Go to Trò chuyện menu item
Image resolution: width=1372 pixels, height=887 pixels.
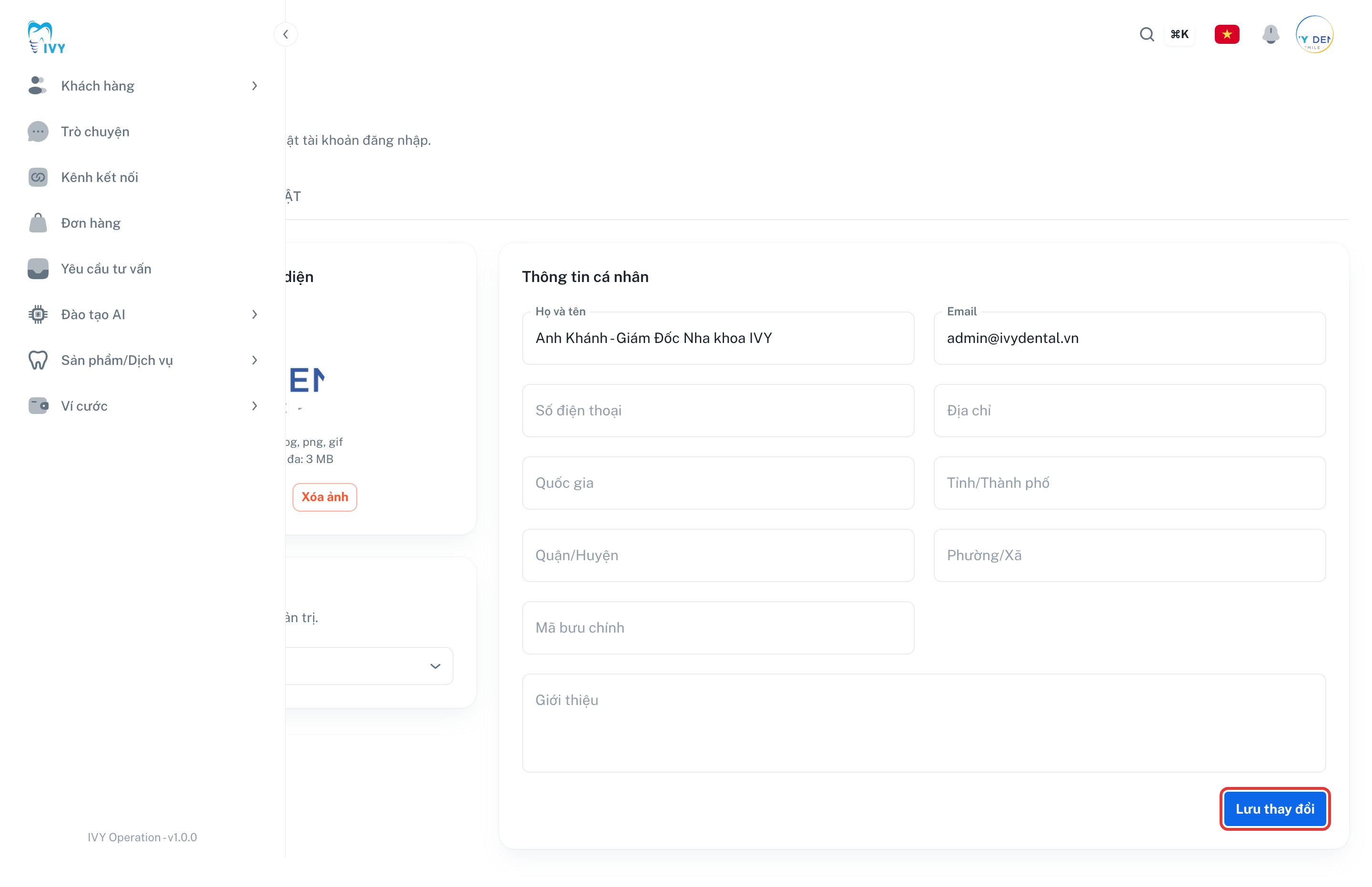coord(143,131)
